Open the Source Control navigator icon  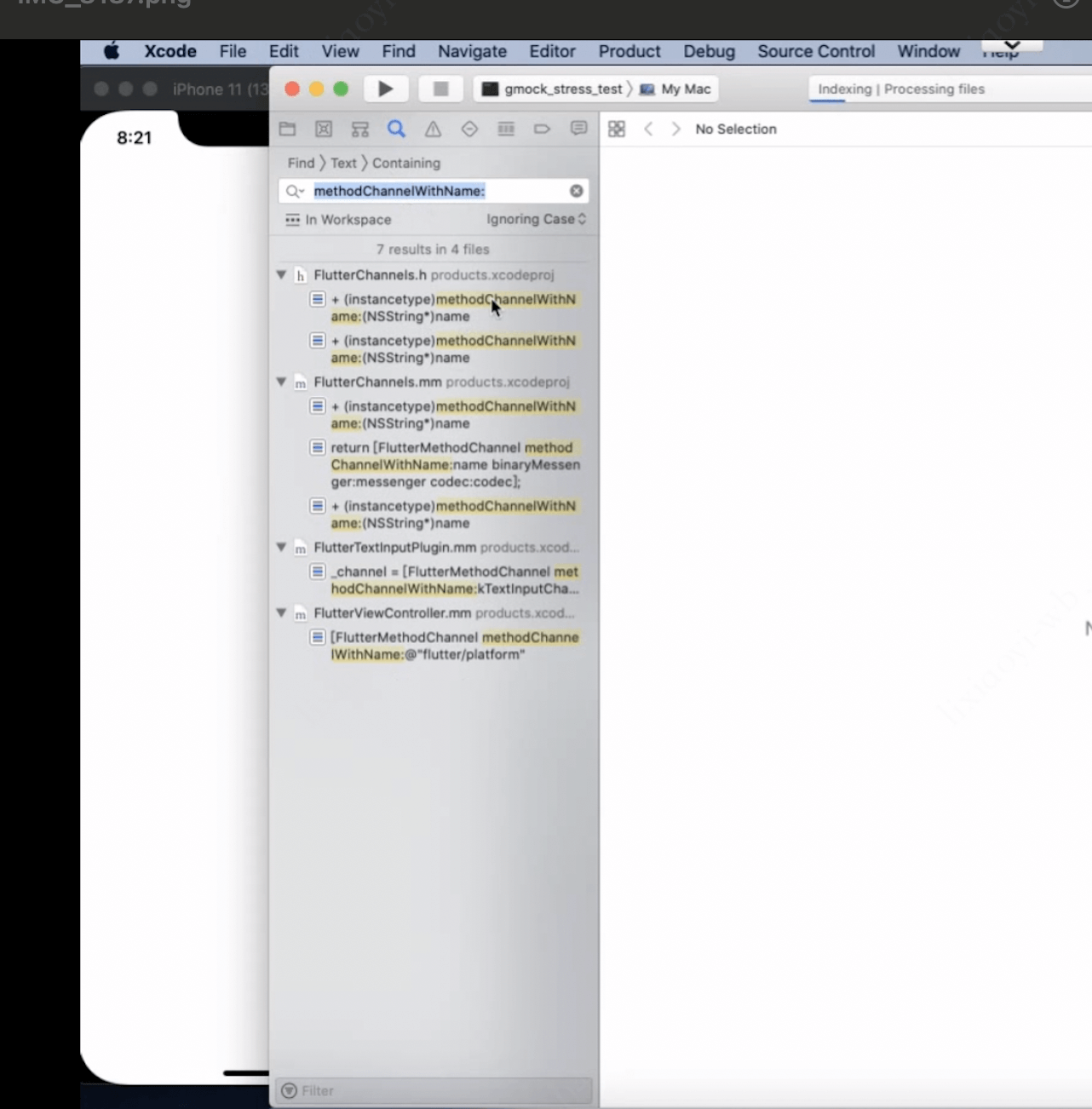pyautogui.click(x=324, y=129)
